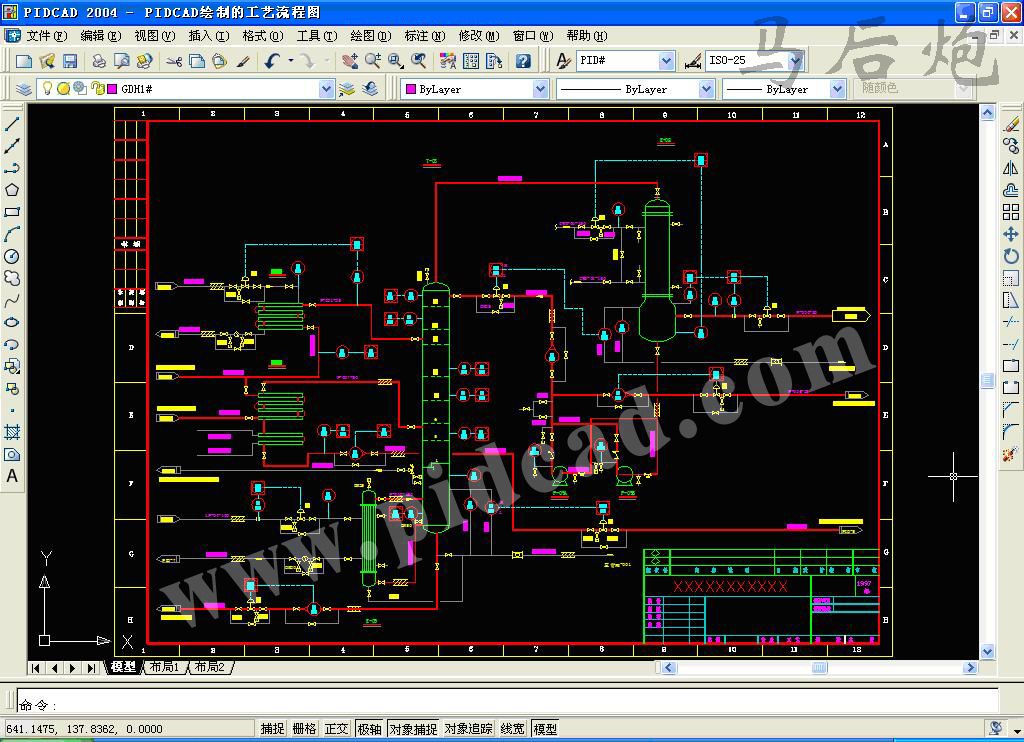This screenshot has width=1024, height=742.
Task: Open the ByLayer color control swatch
Action: click(x=474, y=89)
